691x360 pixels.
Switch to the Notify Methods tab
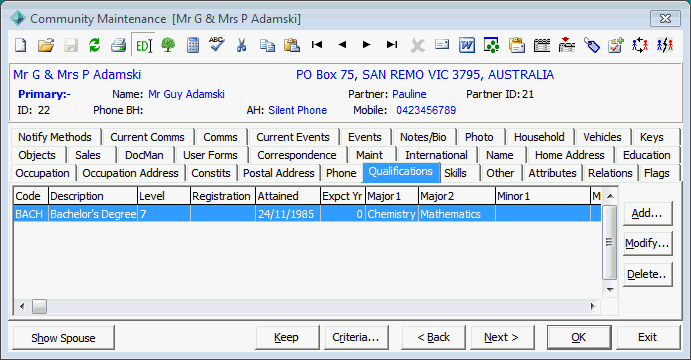(55, 137)
